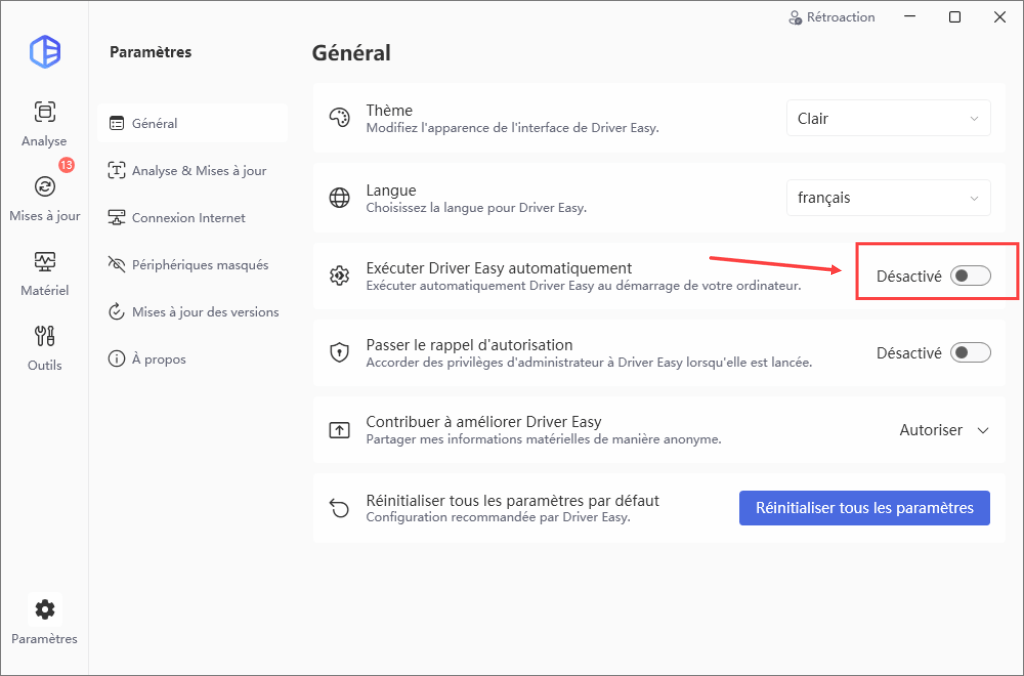Viewport: 1024px width, 676px height.
Task: Click the Matériel label in sidebar
Action: coord(44,290)
